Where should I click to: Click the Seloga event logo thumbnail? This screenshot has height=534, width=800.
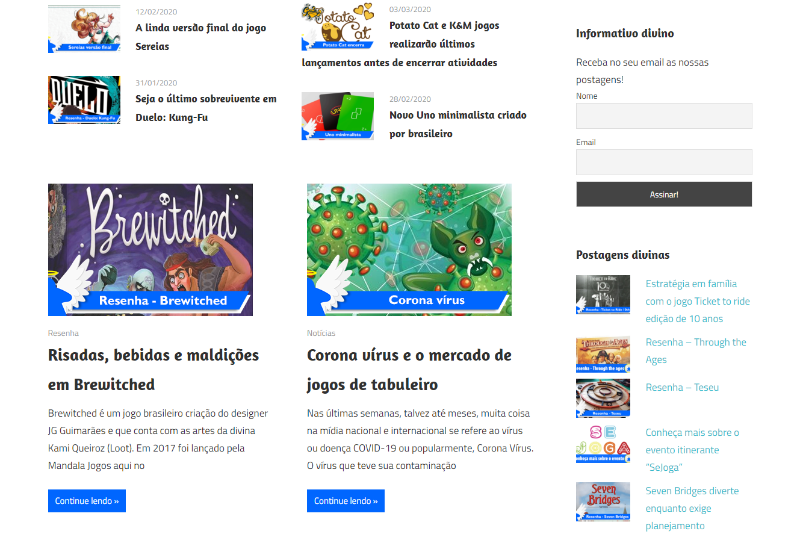(603, 444)
